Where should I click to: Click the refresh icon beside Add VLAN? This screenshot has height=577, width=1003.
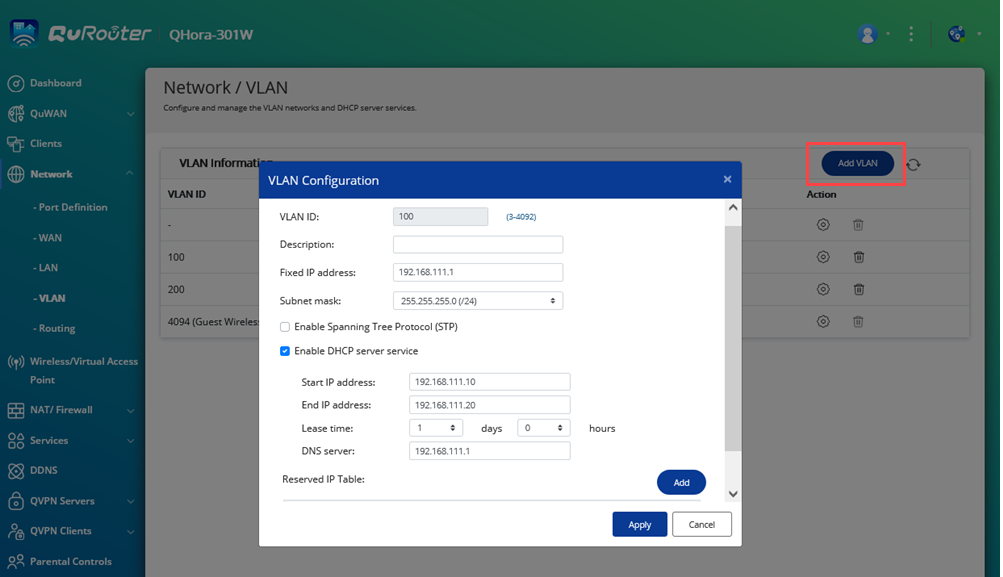coord(914,163)
